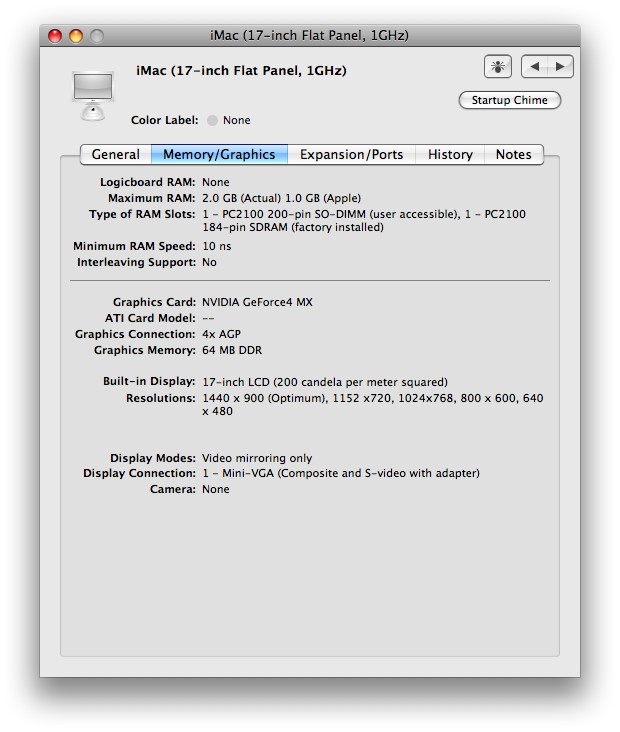Viewport: 620px width, 732px height.
Task: Click Logicboard RAM value 'None'
Action: tap(216, 182)
